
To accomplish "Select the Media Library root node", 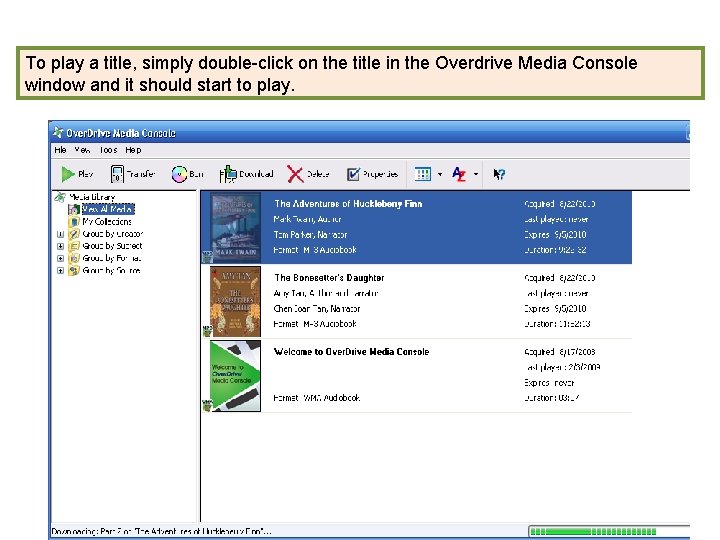I will pos(92,197).
